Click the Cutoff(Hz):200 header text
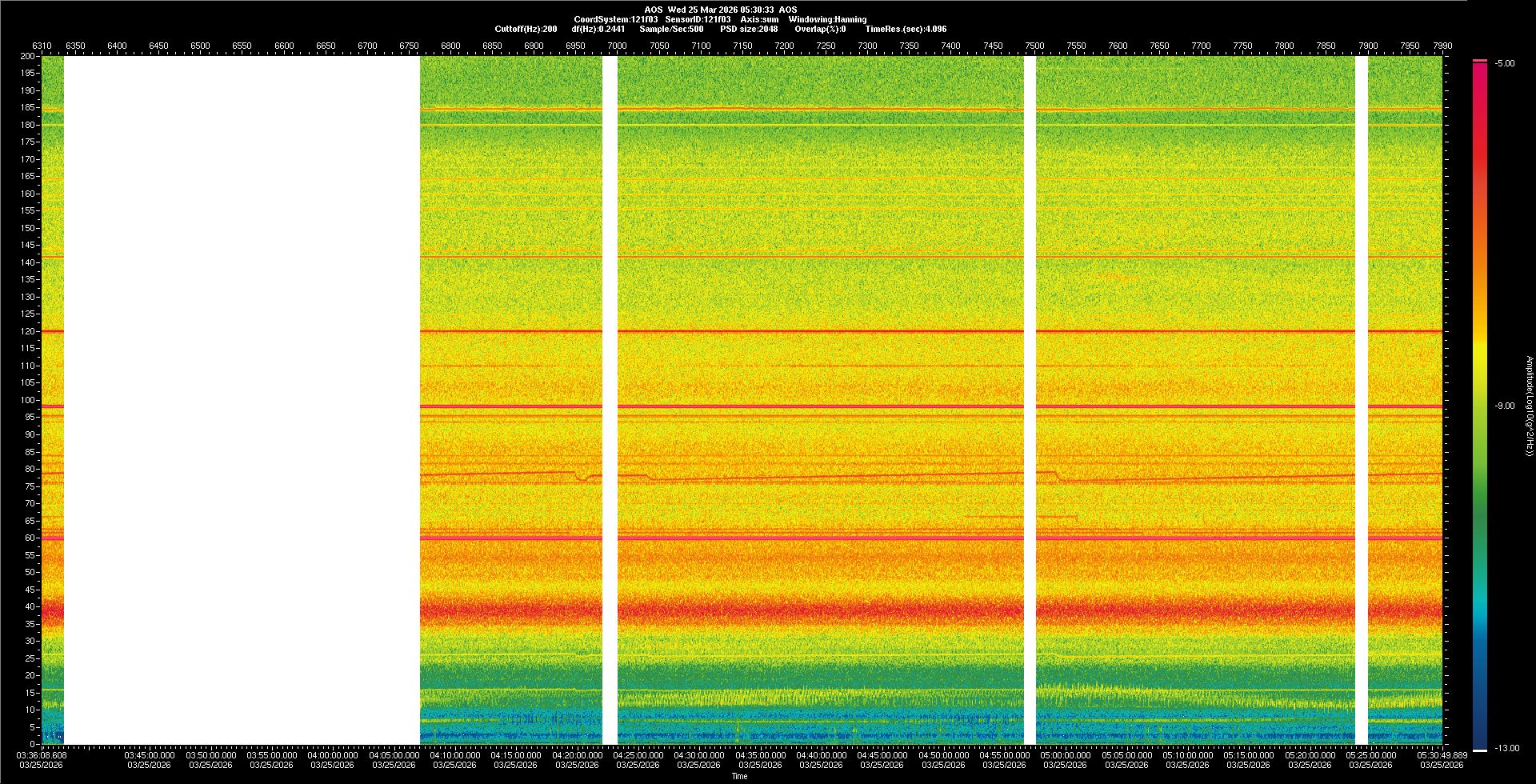The height and width of the screenshot is (784, 1536). [x=526, y=29]
